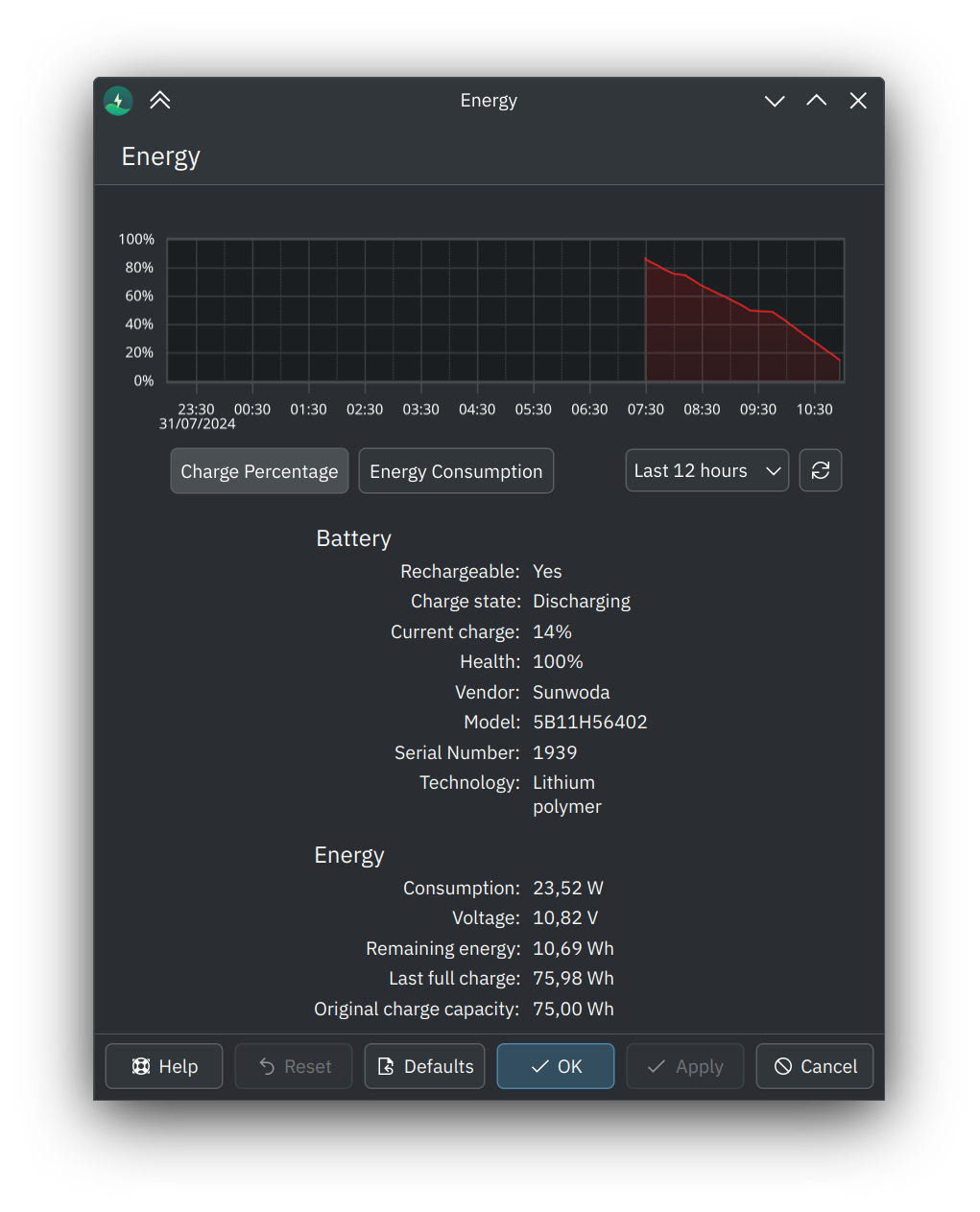The image size is (980, 1212).
Task: Close the Energy window
Action: coord(858,101)
